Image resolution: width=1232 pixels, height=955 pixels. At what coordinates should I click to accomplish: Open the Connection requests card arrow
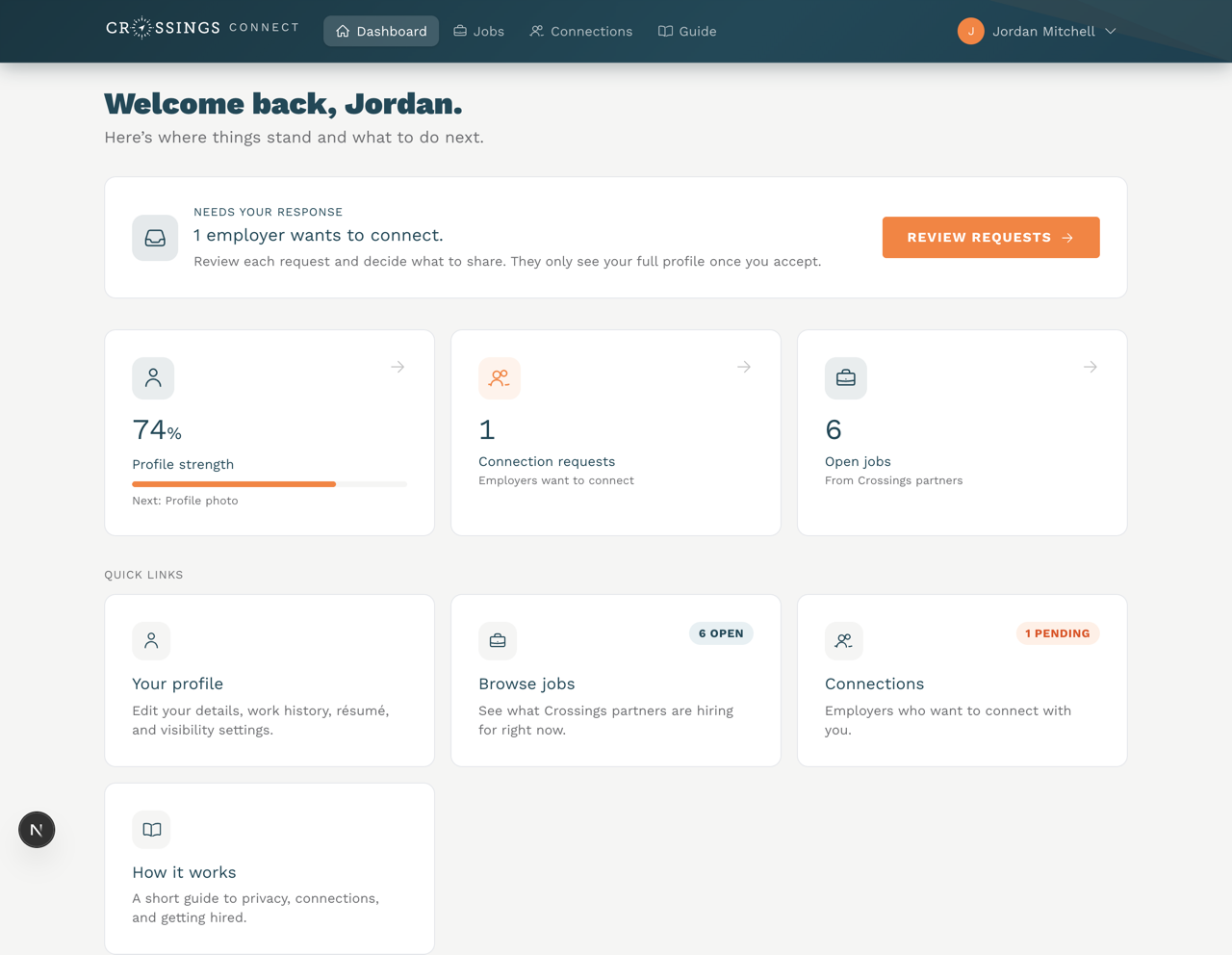pos(744,367)
